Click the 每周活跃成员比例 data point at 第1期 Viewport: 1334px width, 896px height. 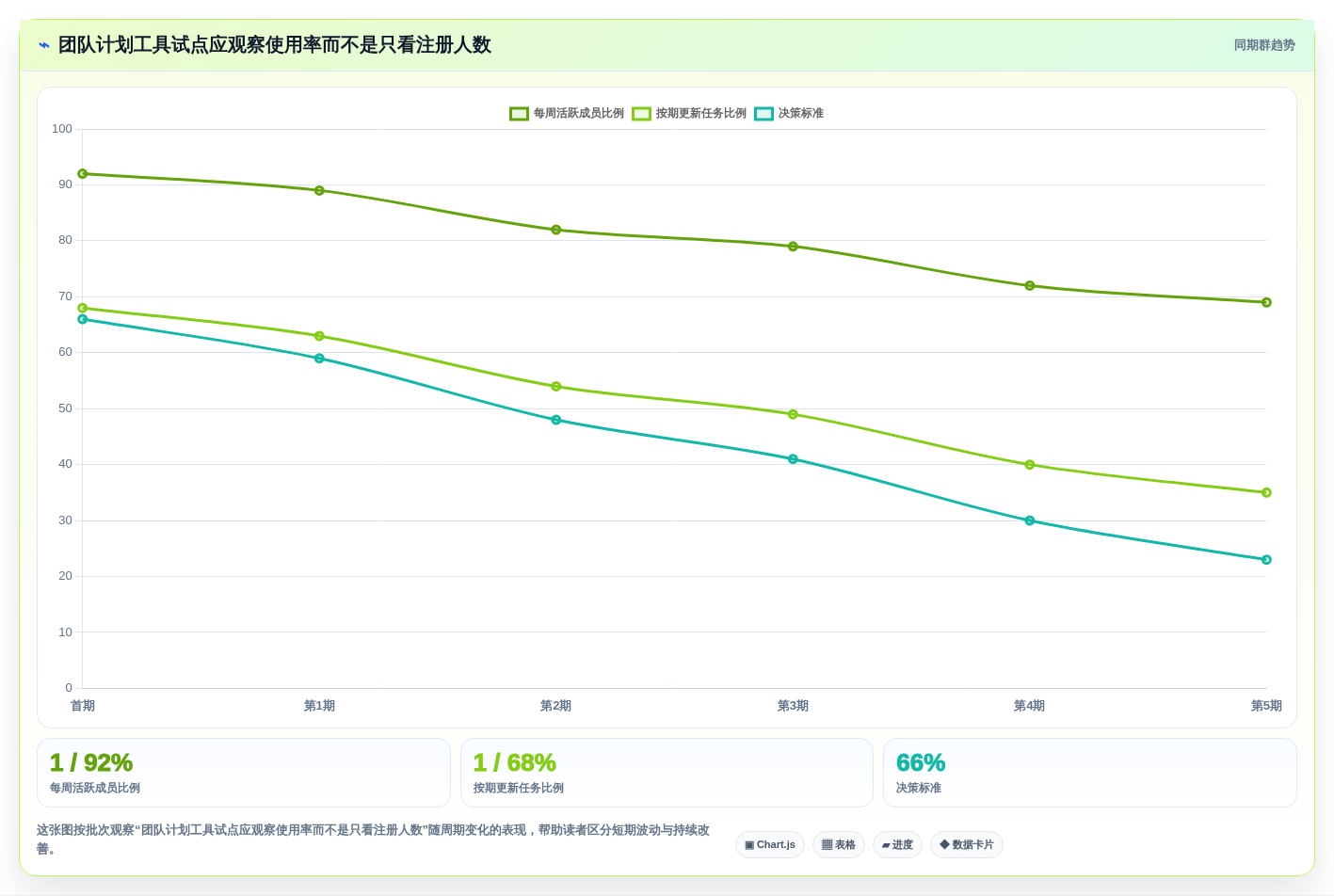pos(319,191)
